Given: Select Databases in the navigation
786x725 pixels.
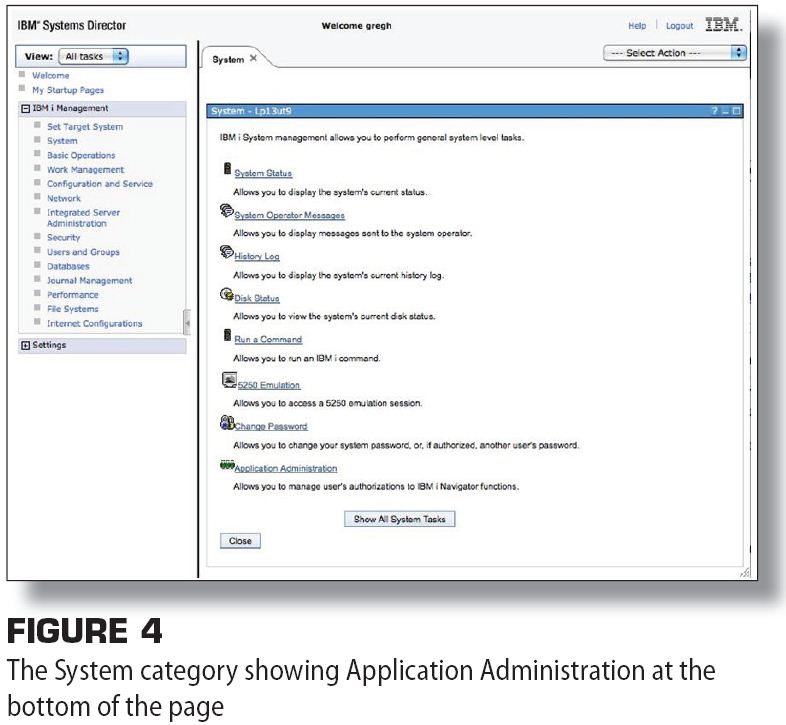Looking at the screenshot, I should [68, 266].
